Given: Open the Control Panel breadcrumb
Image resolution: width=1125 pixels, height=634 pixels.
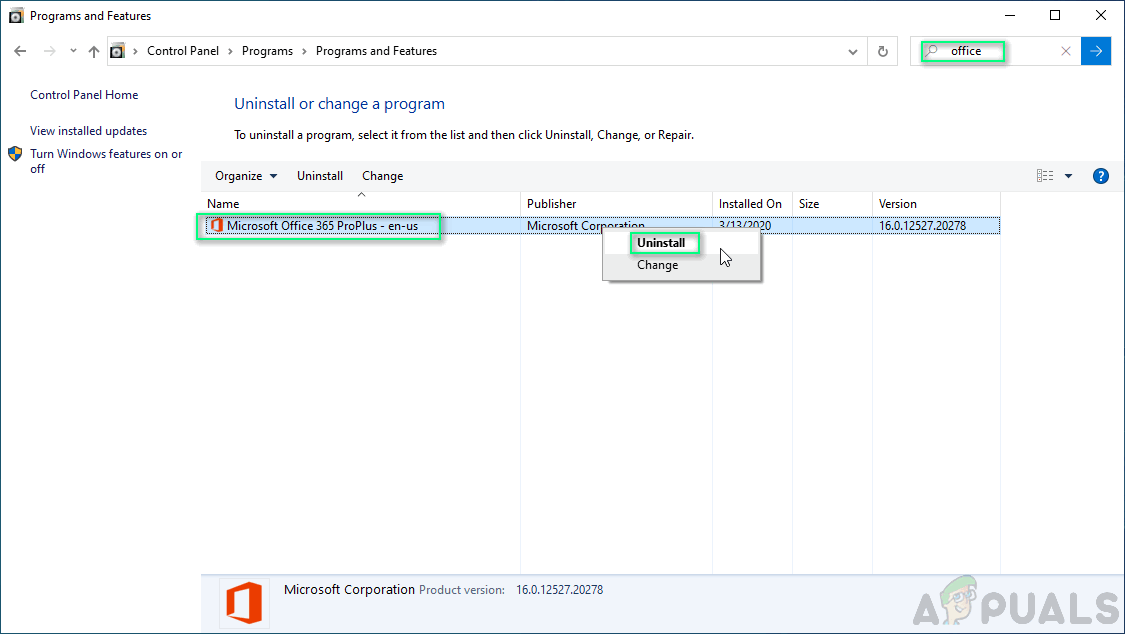Looking at the screenshot, I should point(183,51).
